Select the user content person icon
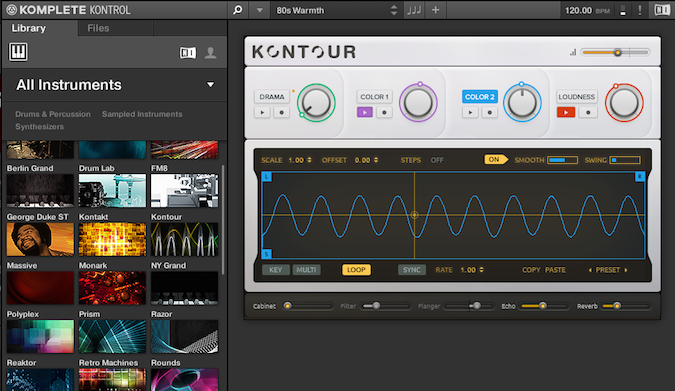 pos(211,53)
